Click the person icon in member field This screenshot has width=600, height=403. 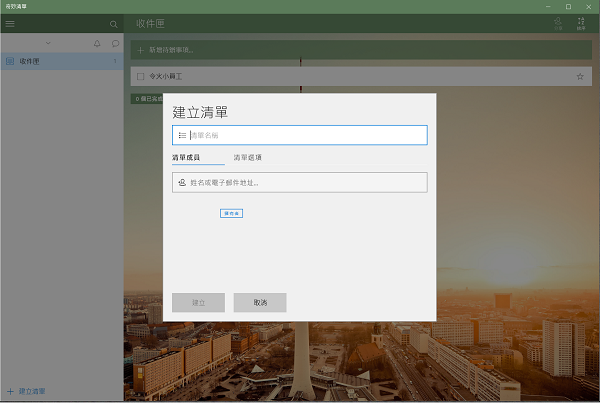point(182,183)
